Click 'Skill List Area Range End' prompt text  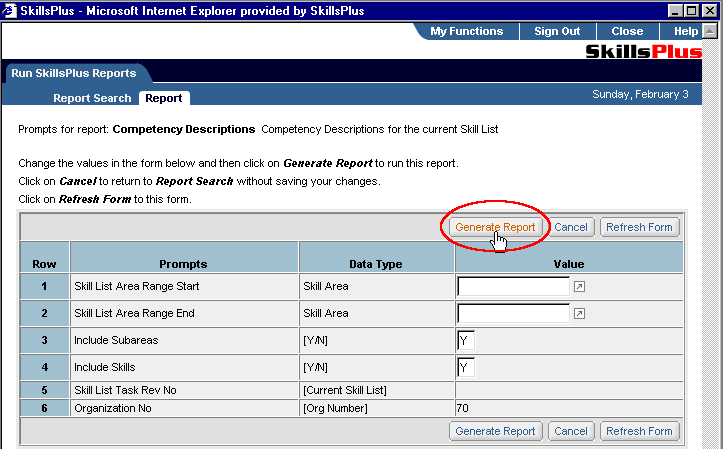134,313
